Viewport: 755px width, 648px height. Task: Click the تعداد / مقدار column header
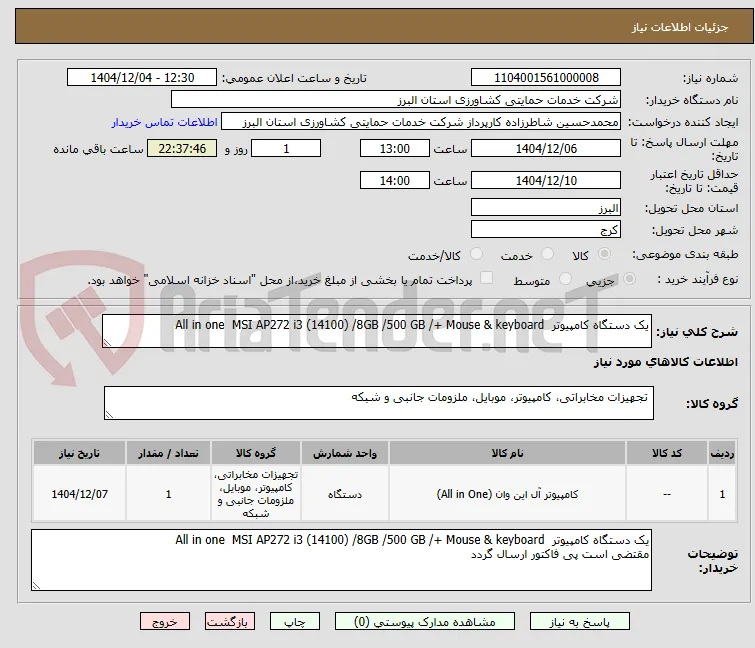pos(169,453)
